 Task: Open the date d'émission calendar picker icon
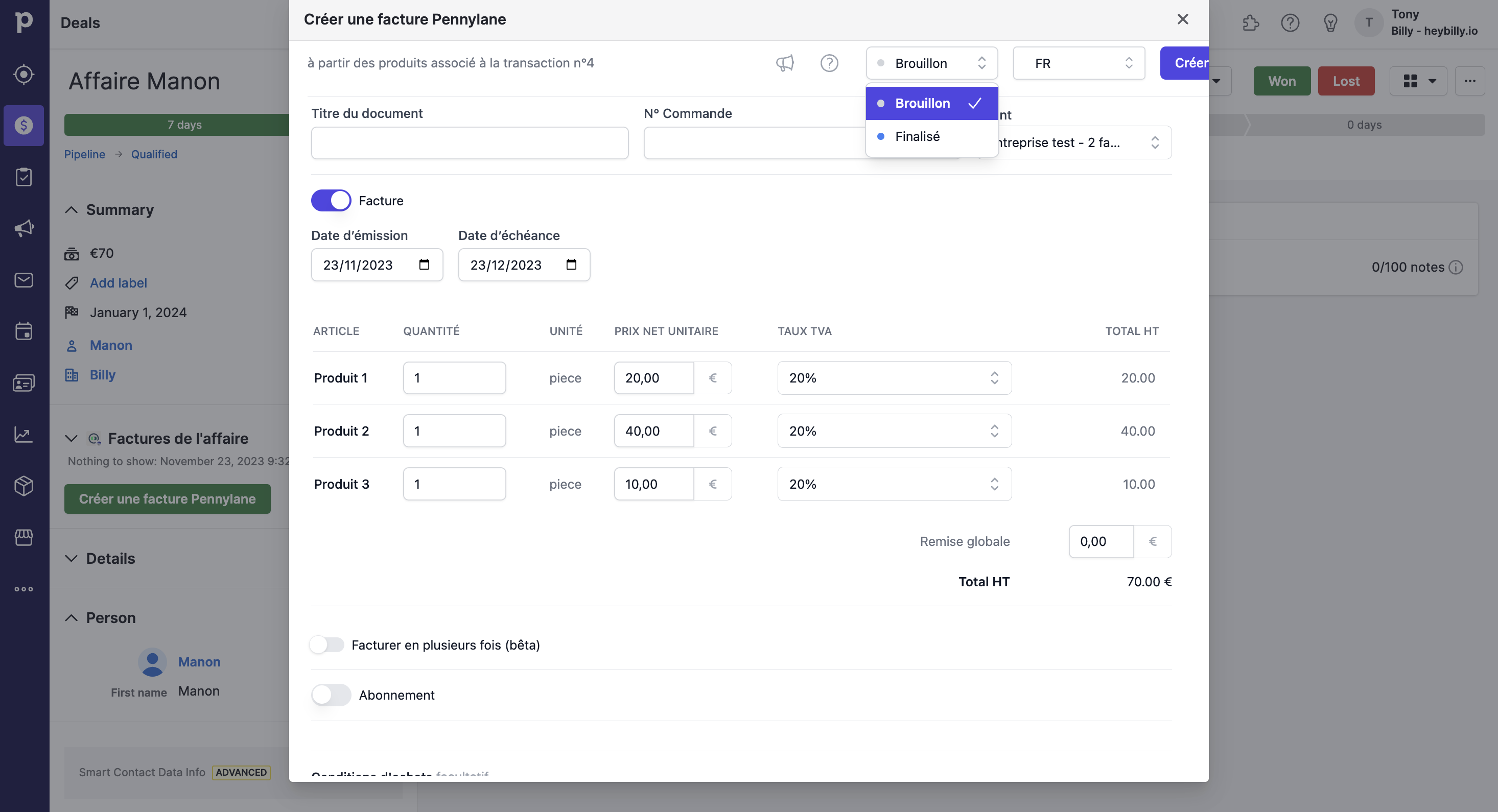[424, 265]
